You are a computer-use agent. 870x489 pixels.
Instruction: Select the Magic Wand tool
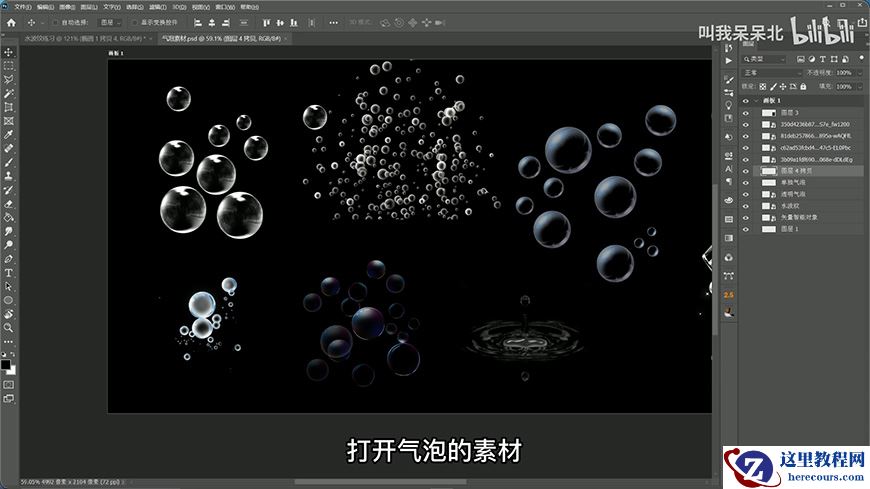(x=8, y=94)
